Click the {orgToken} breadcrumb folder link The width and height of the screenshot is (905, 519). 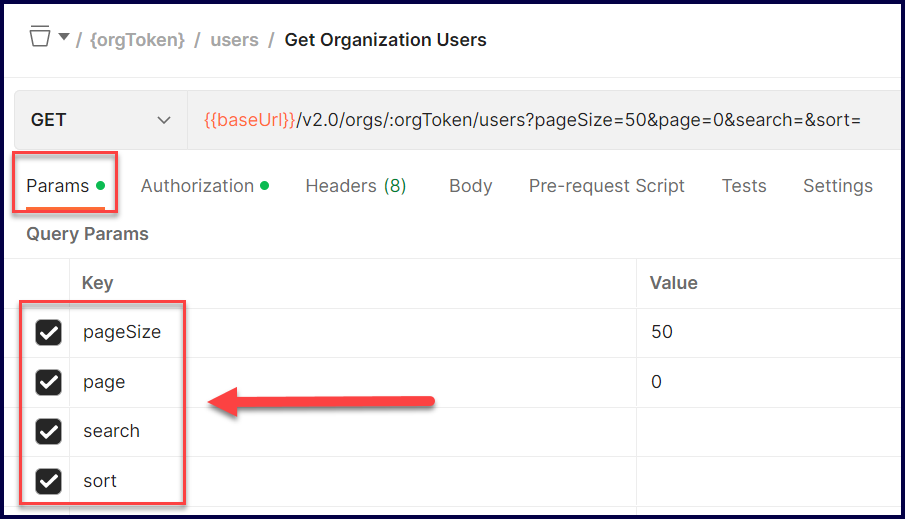click(x=138, y=41)
